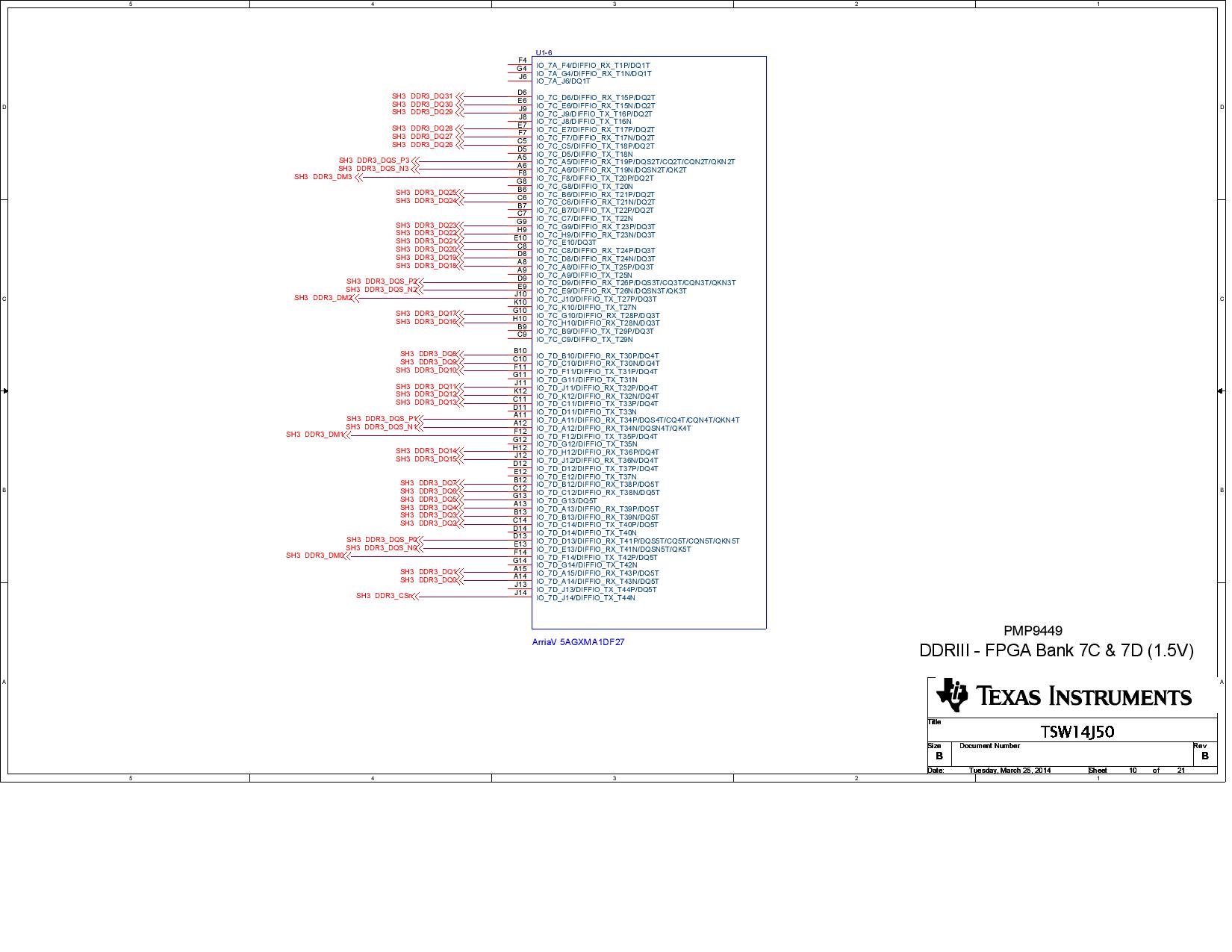Click pin designator F4 on U1-6
This screenshot has height=952, width=1232.
pyautogui.click(x=523, y=58)
